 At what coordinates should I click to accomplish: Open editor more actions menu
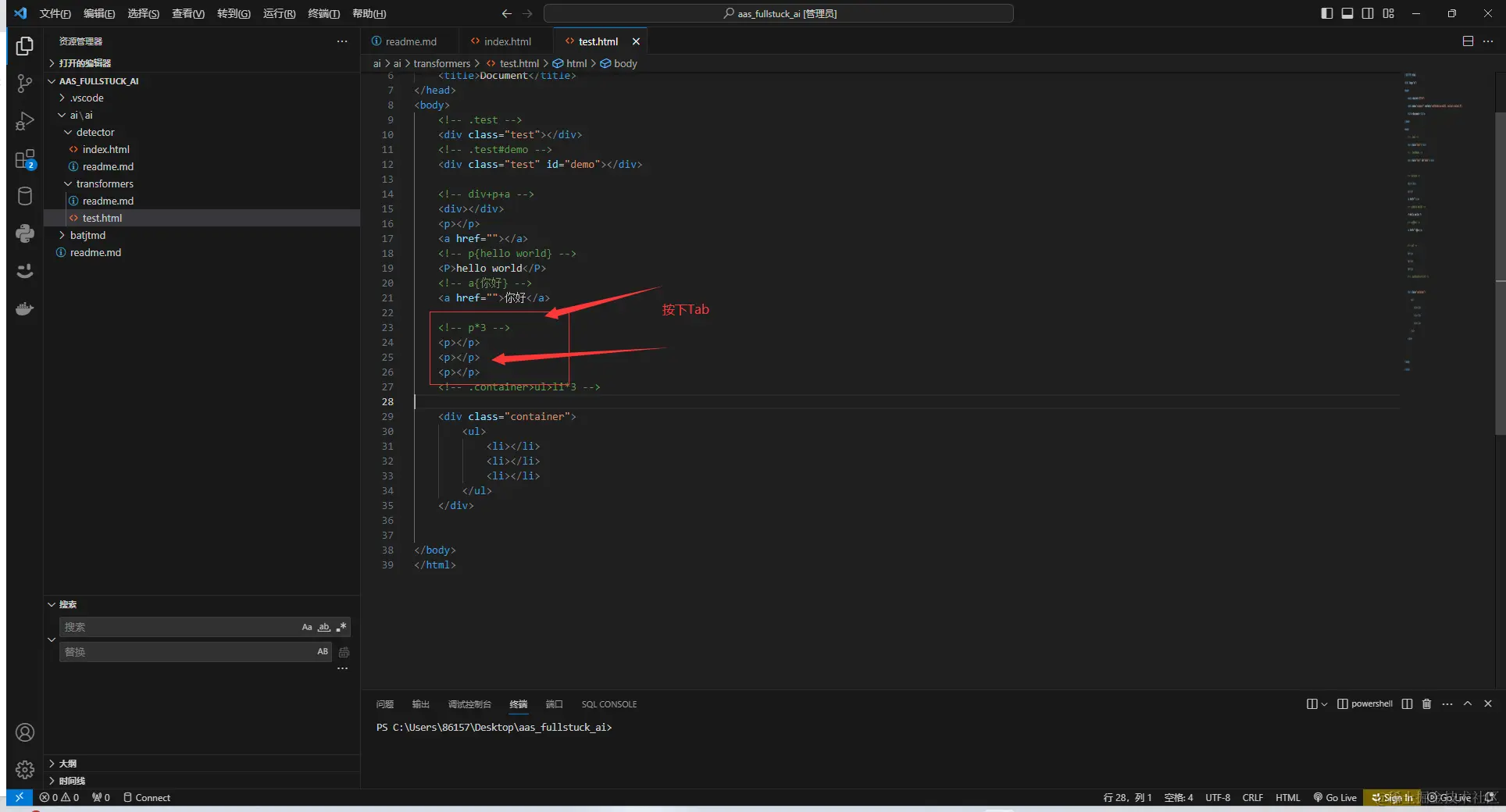click(1488, 41)
